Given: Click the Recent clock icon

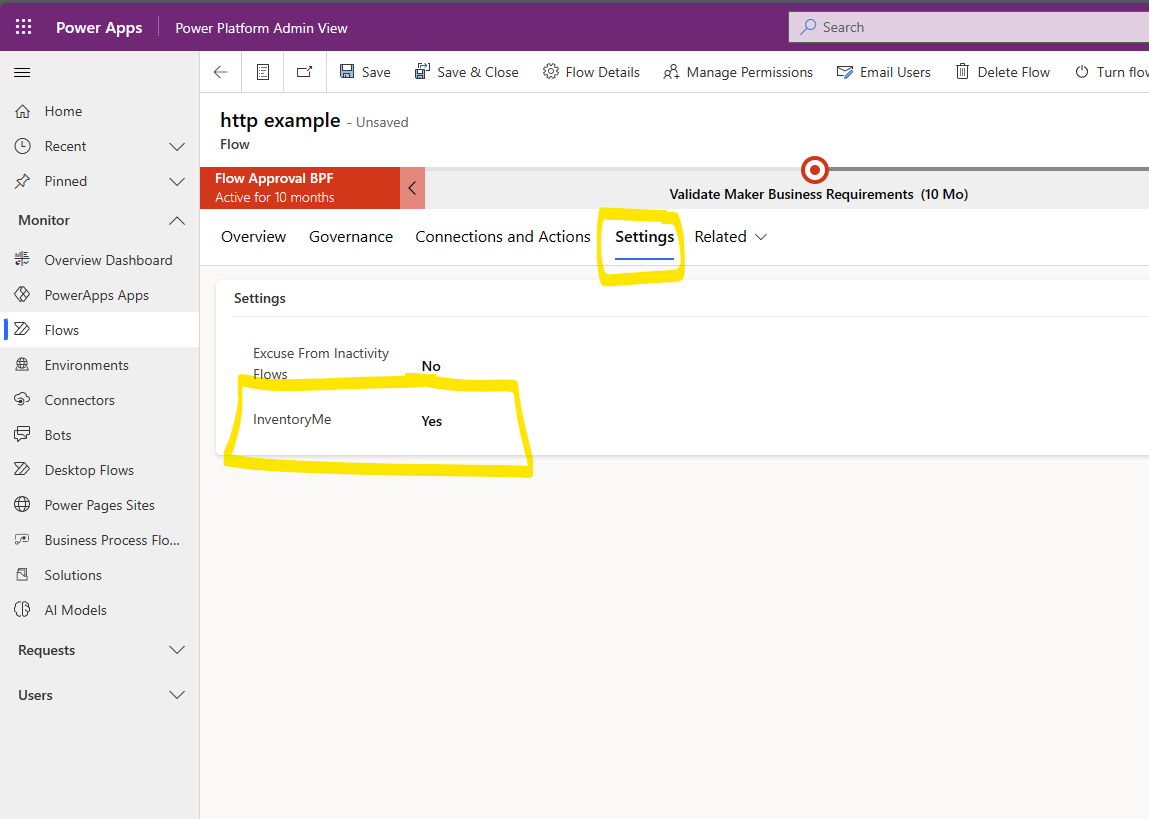Looking at the screenshot, I should click(x=23, y=146).
